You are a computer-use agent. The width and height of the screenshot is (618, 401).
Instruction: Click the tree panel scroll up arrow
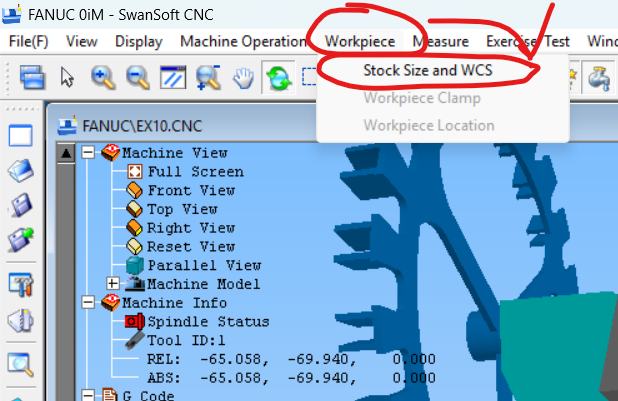67,153
